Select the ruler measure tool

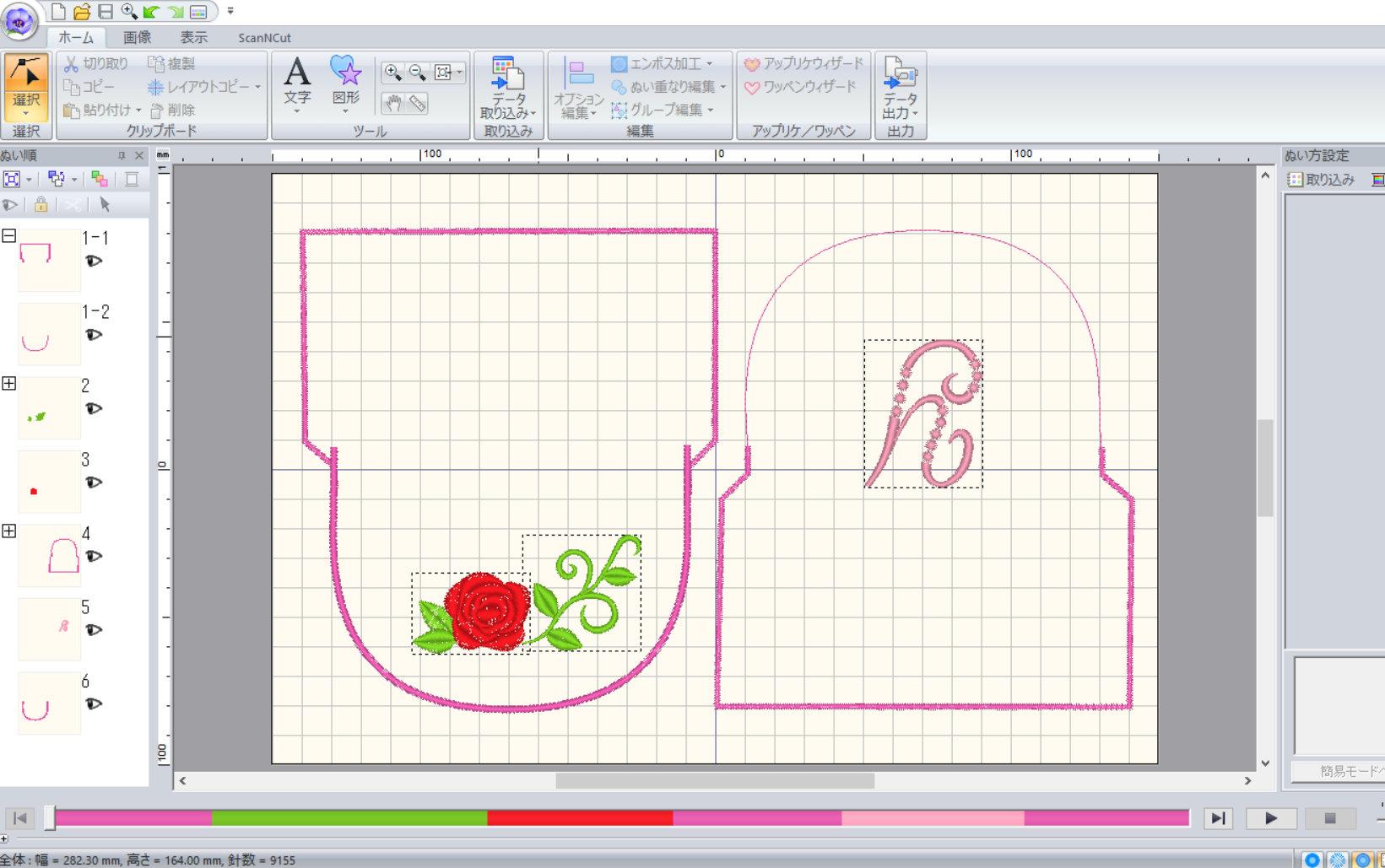tap(418, 103)
